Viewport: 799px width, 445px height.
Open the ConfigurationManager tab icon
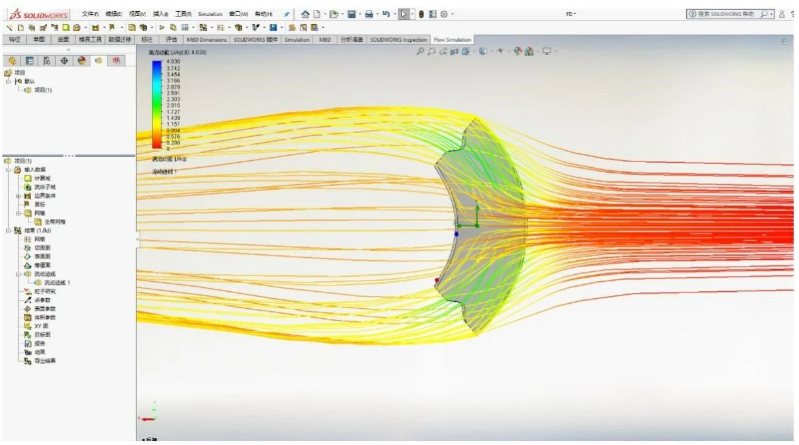(x=47, y=61)
